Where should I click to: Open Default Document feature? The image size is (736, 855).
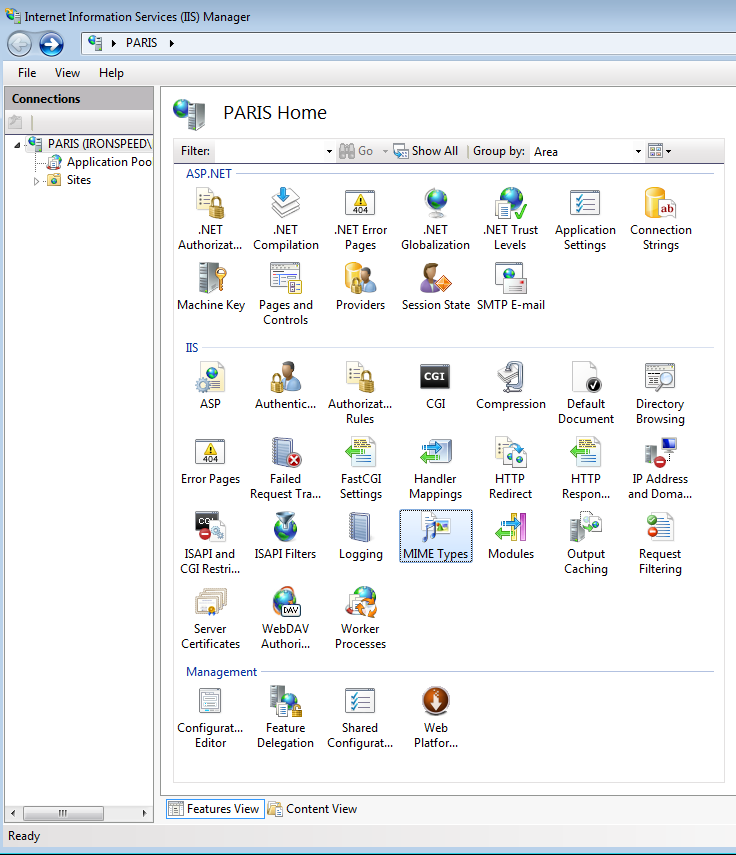click(586, 393)
